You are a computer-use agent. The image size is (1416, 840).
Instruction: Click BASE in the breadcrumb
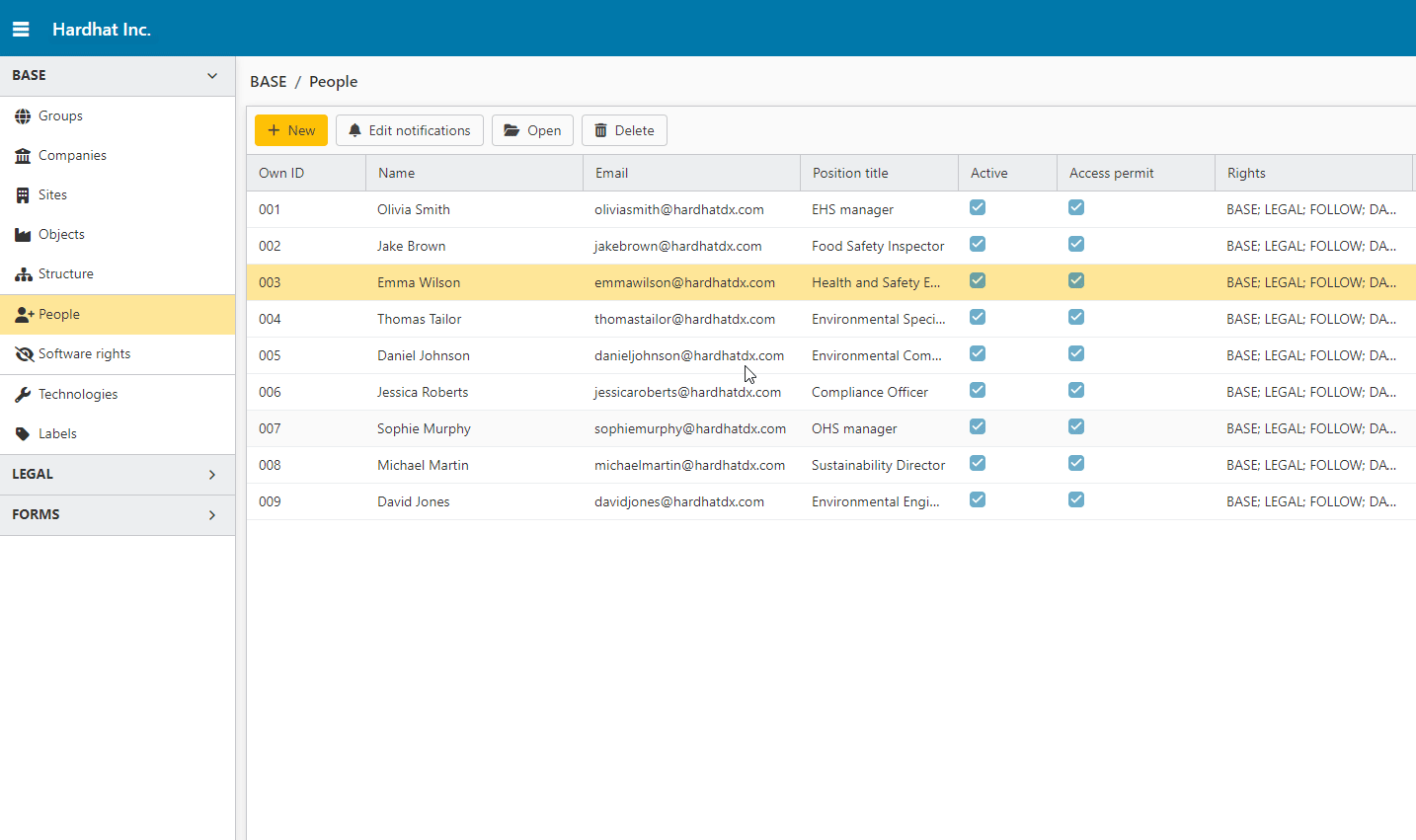tap(269, 82)
